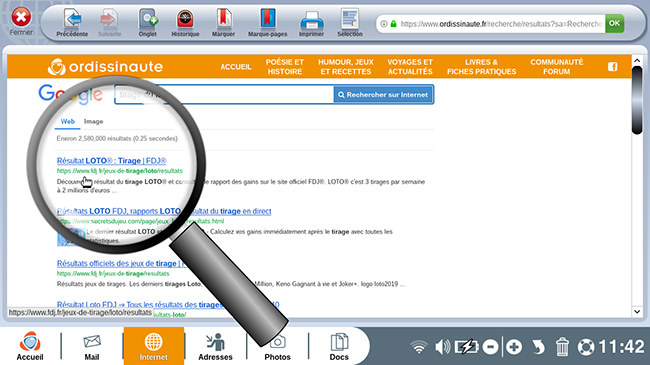Image resolution: width=650 pixels, height=365 pixels.
Task: Open the site info circle icon
Action: point(384,24)
